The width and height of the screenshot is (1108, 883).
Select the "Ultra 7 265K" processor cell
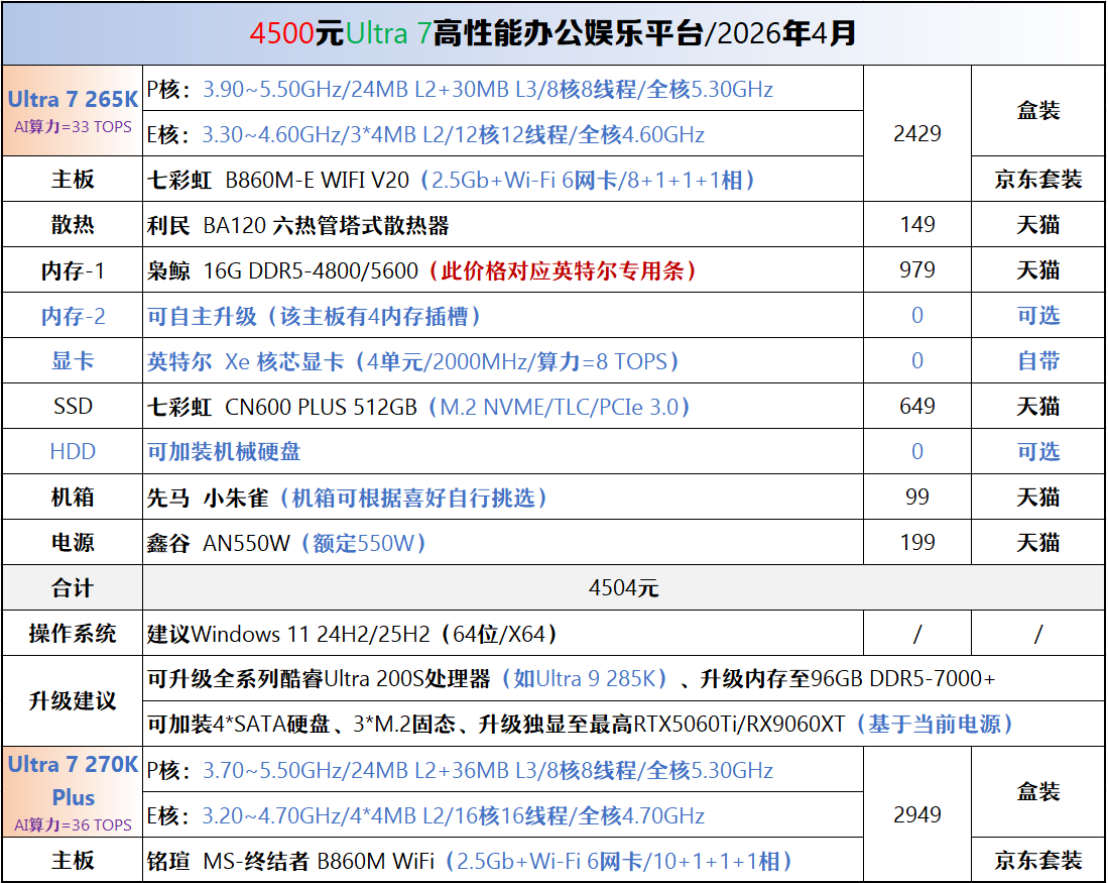tap(73, 111)
